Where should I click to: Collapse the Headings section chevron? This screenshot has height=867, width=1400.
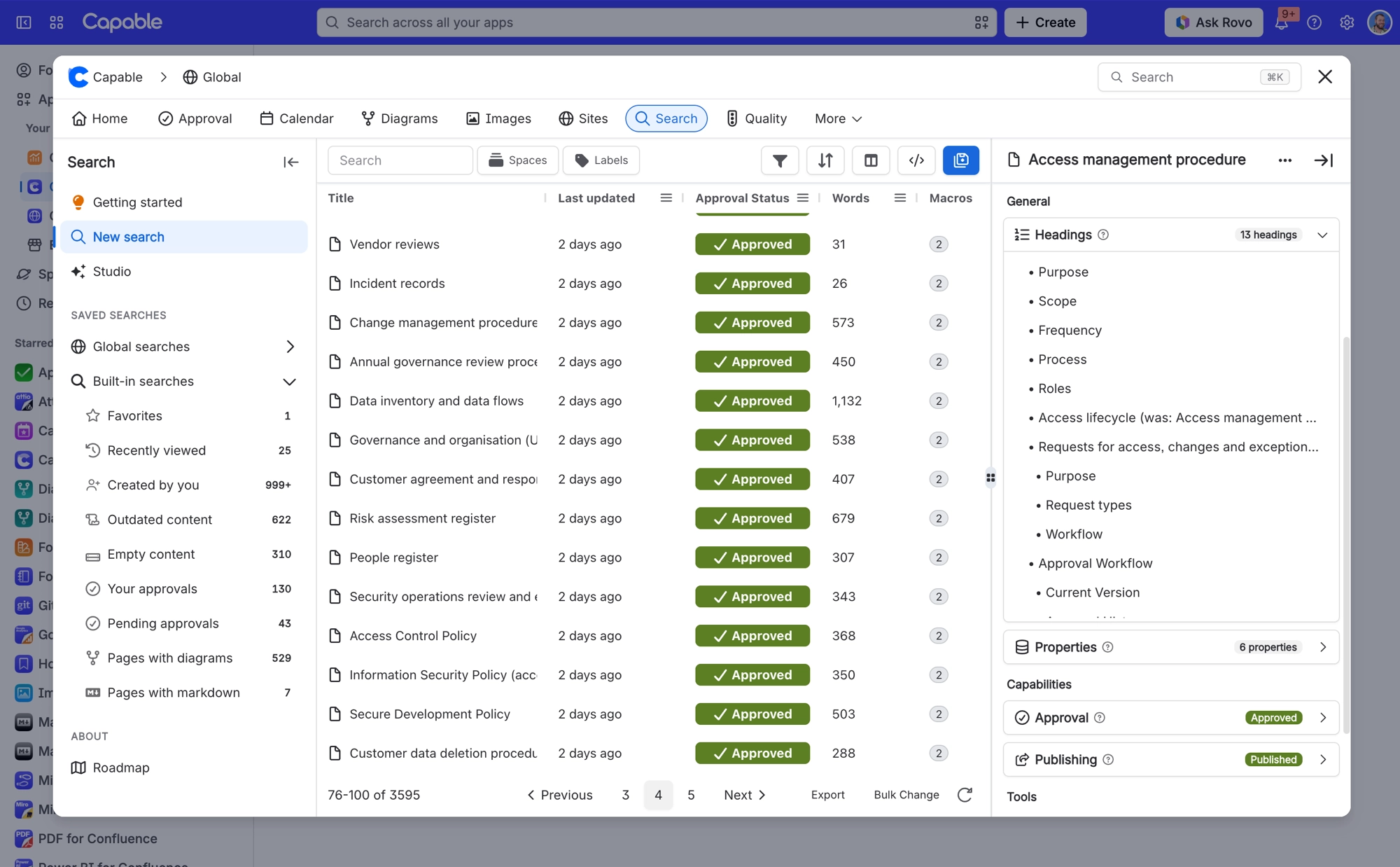pos(1322,235)
